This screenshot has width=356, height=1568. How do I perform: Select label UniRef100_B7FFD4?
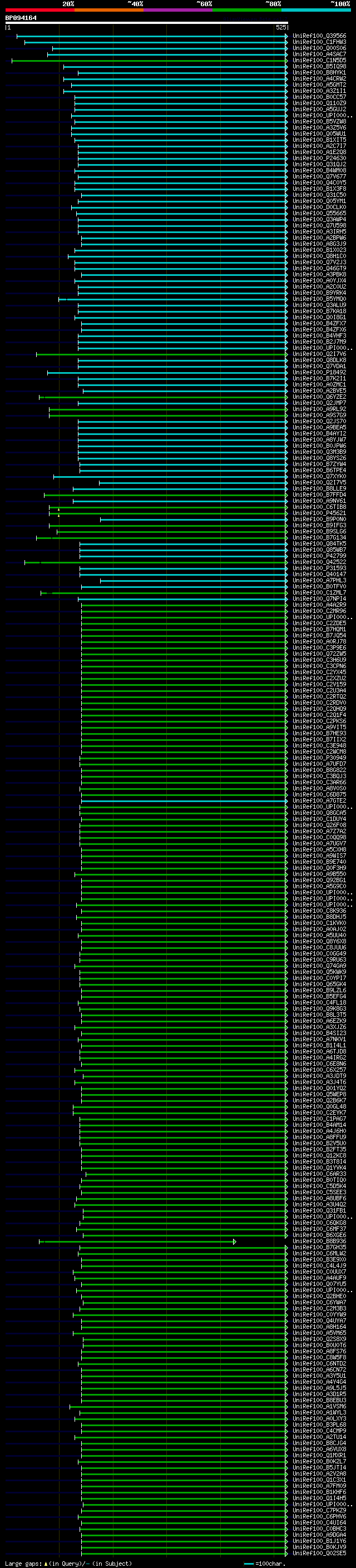(319, 495)
